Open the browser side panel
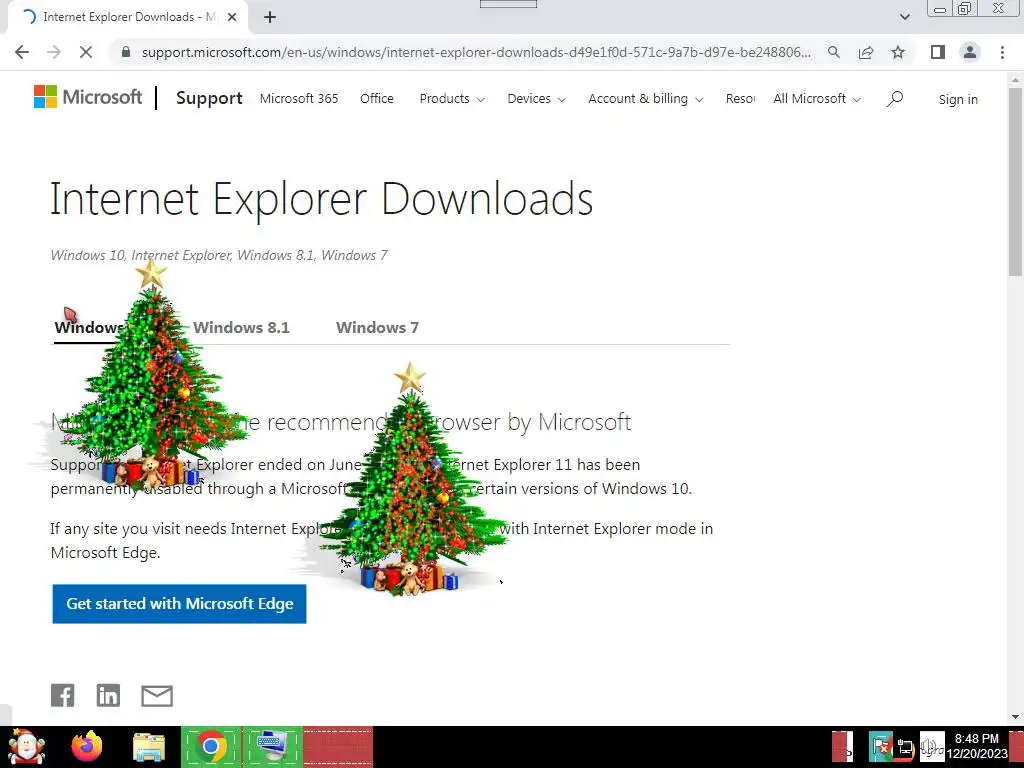1024x768 pixels. tap(938, 52)
